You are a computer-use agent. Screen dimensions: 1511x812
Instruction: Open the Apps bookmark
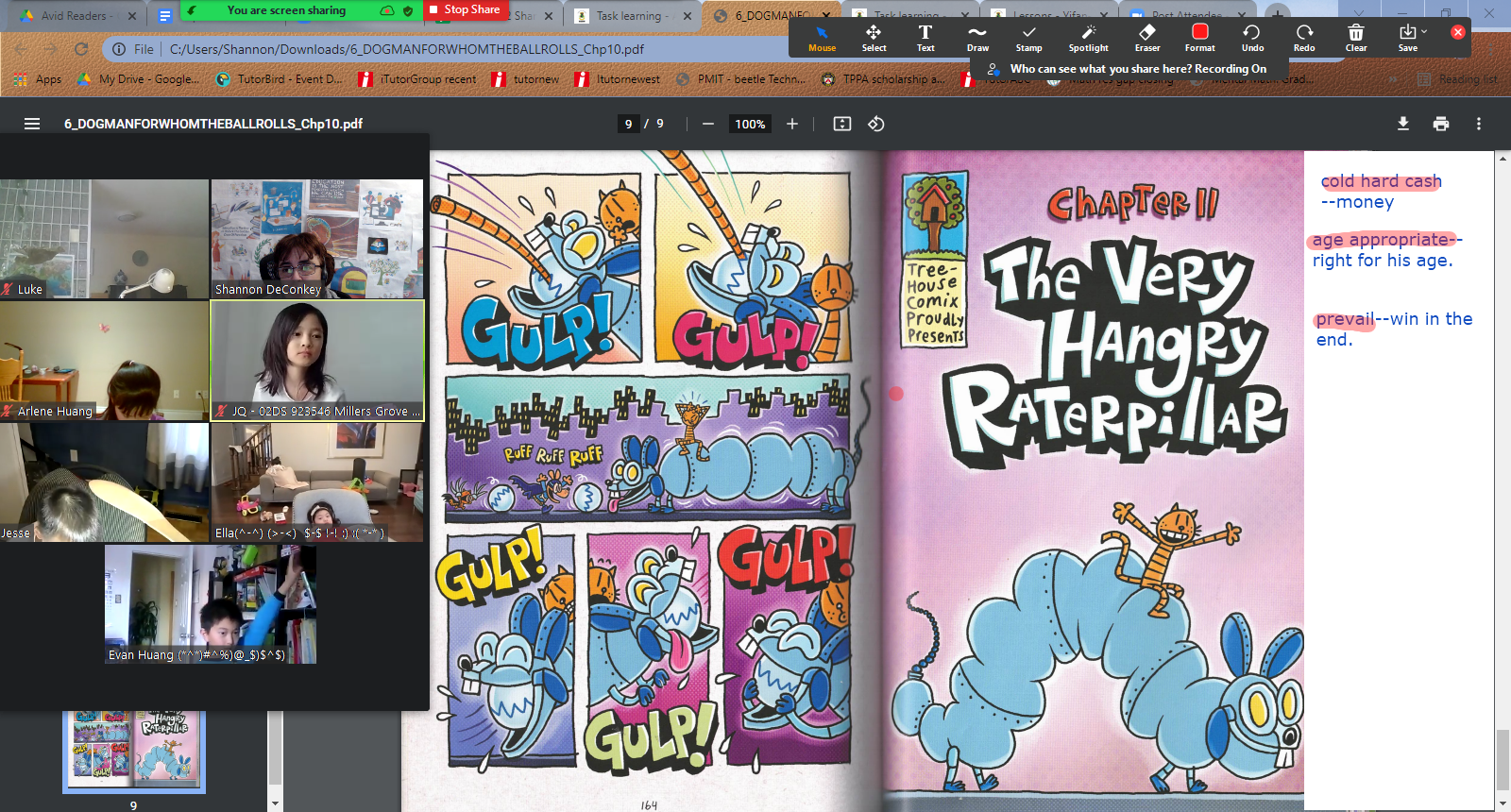tap(39, 79)
